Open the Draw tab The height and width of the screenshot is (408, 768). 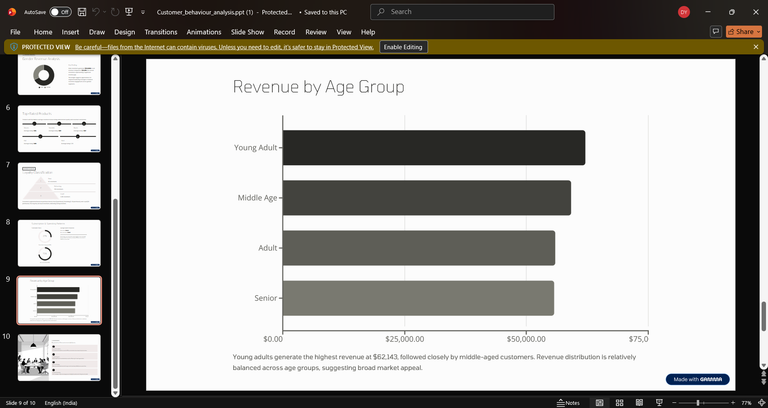[x=96, y=32]
